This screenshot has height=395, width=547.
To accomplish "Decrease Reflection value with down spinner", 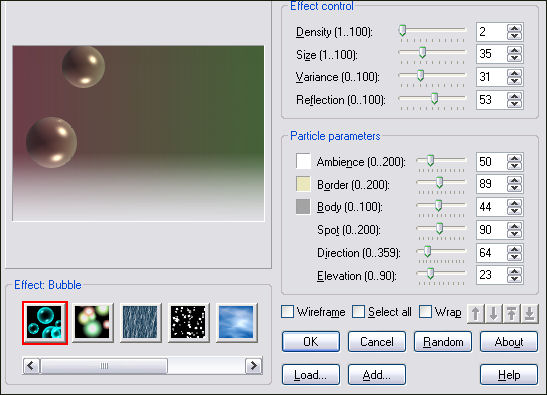I will 515,104.
